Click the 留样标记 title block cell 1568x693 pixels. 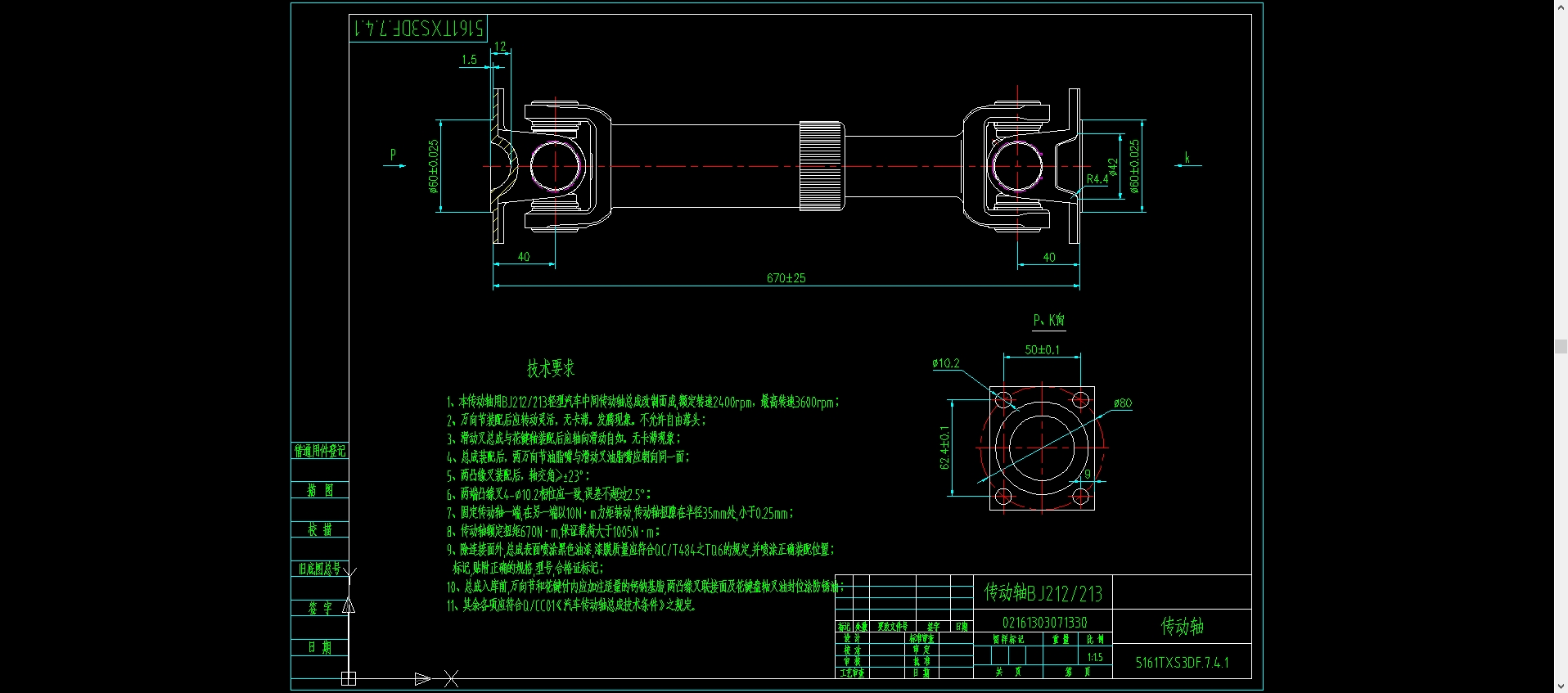[1008, 639]
